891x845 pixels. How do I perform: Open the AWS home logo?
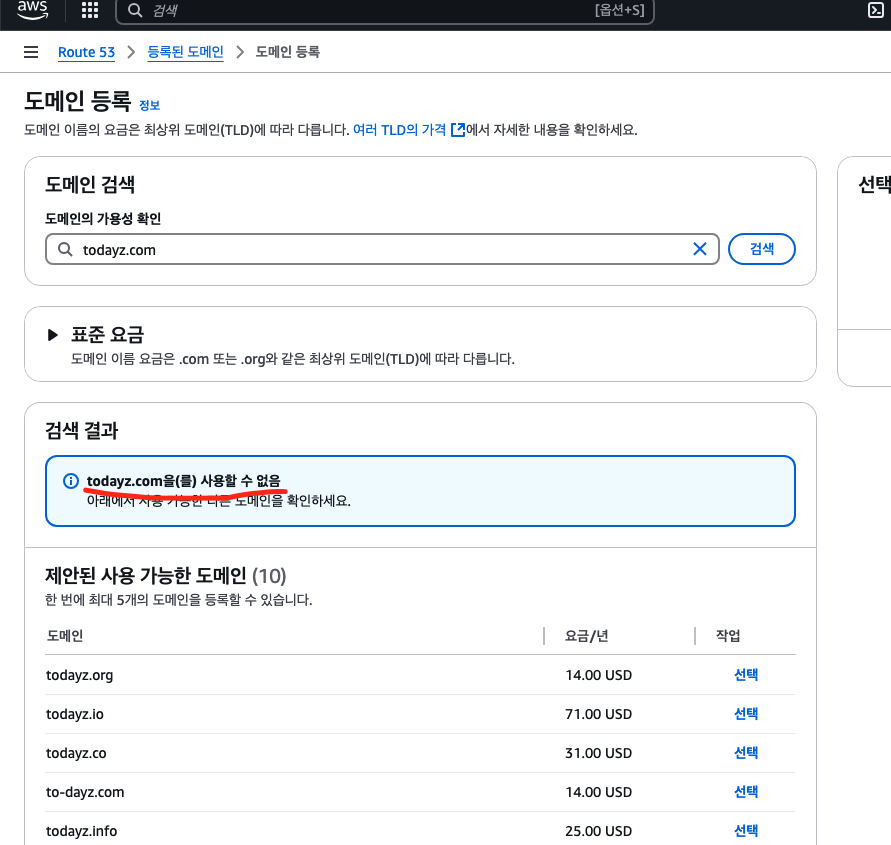[32, 10]
